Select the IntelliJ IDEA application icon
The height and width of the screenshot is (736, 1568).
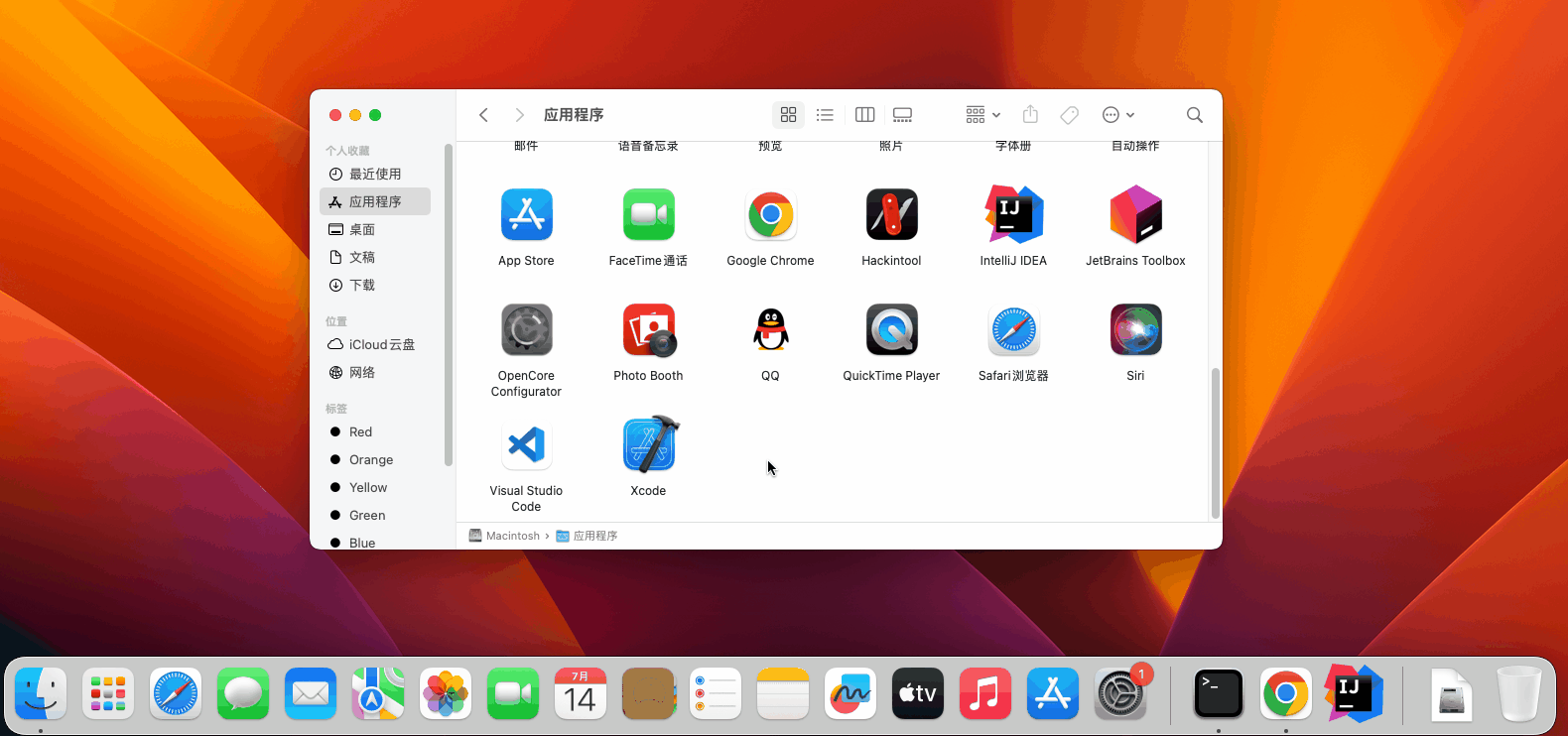coord(1013,215)
